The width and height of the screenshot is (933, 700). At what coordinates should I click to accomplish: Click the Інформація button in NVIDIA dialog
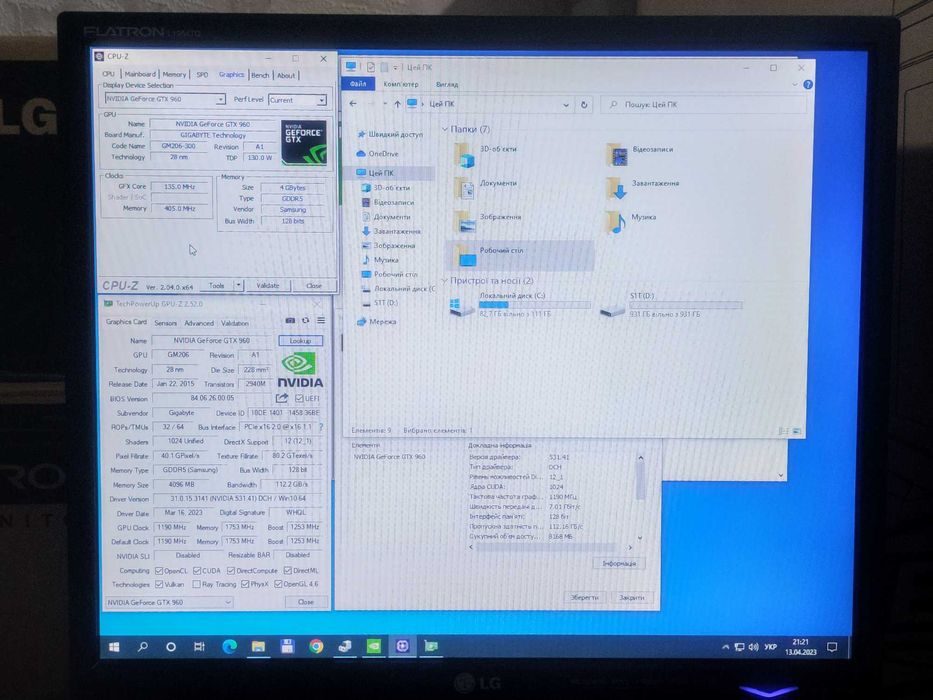coord(619,563)
